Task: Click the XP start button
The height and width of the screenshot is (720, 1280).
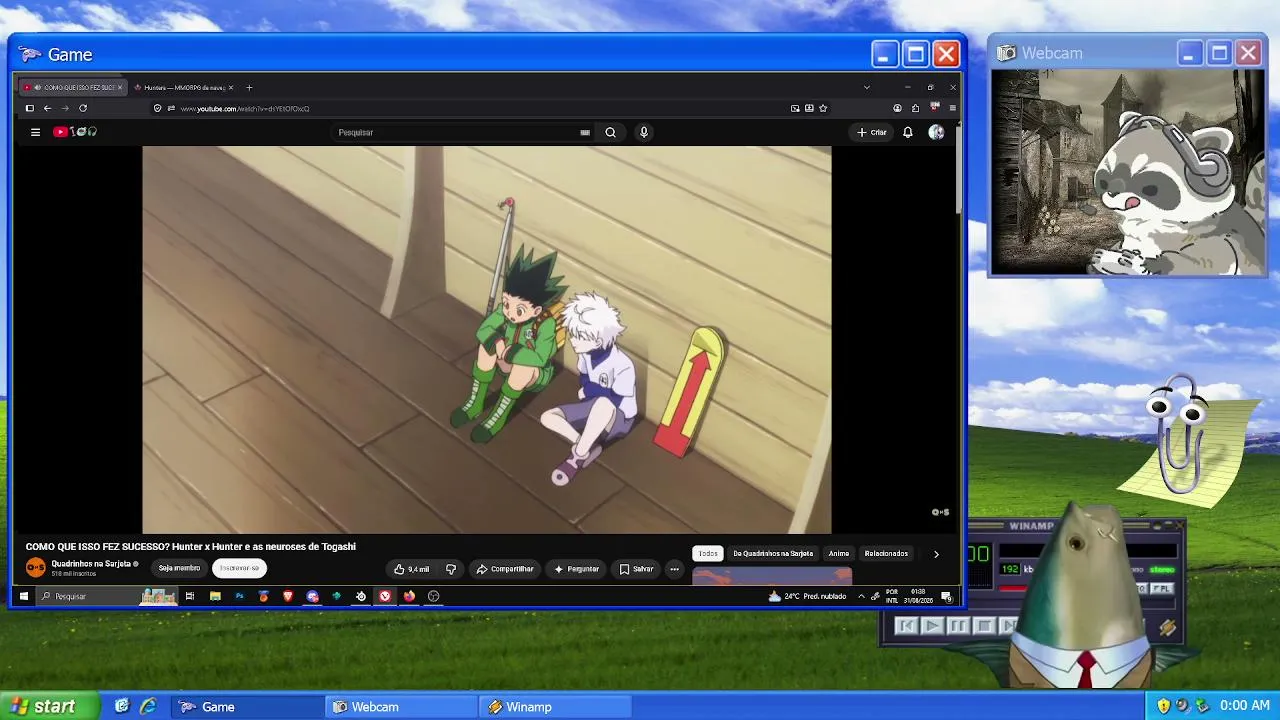Action: pyautogui.click(x=50, y=706)
